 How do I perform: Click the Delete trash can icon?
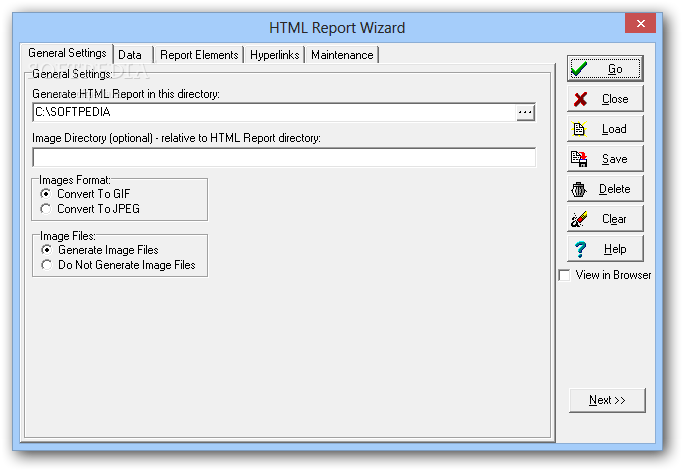tap(579, 189)
